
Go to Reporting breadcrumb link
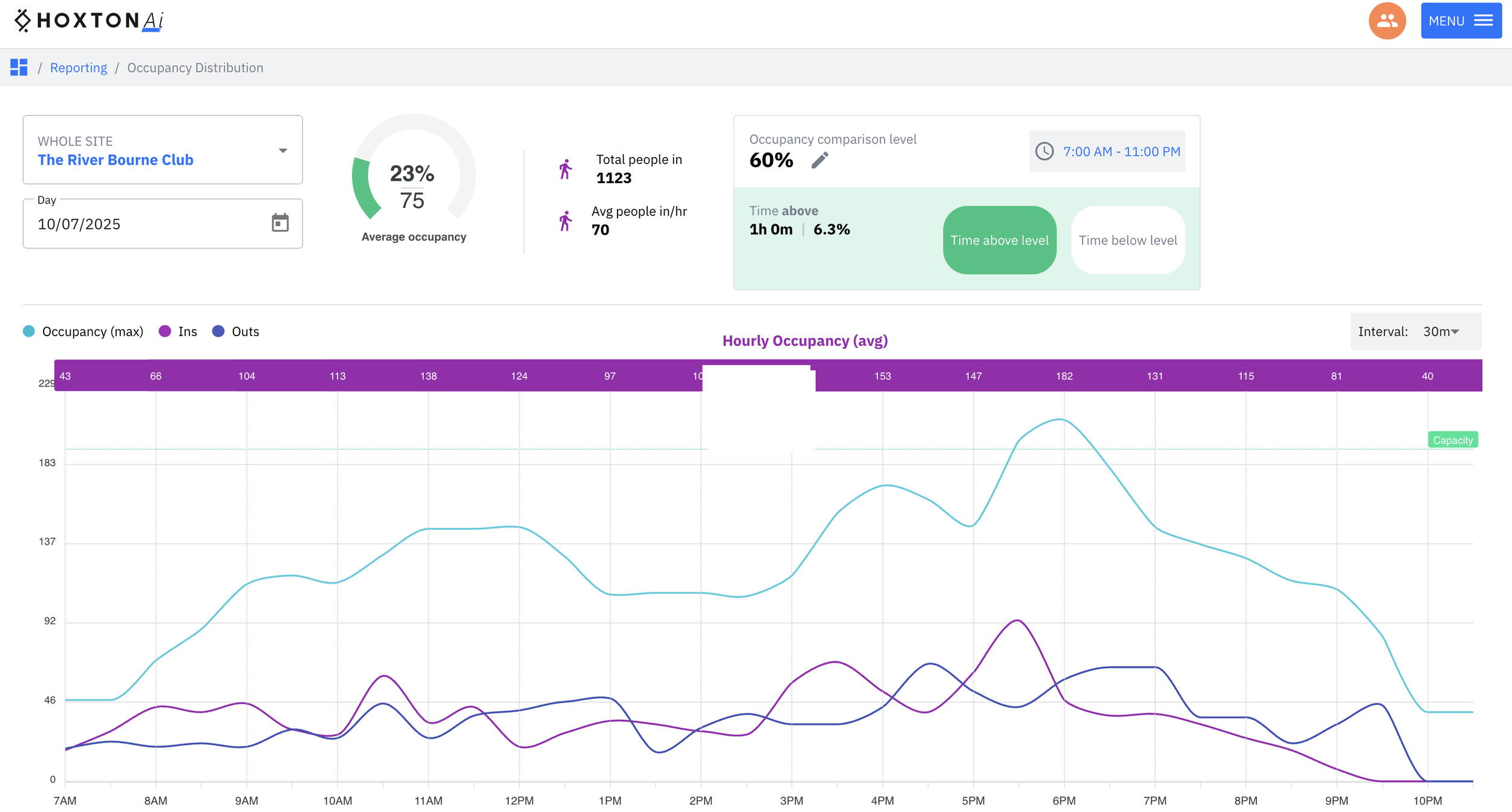(x=79, y=68)
